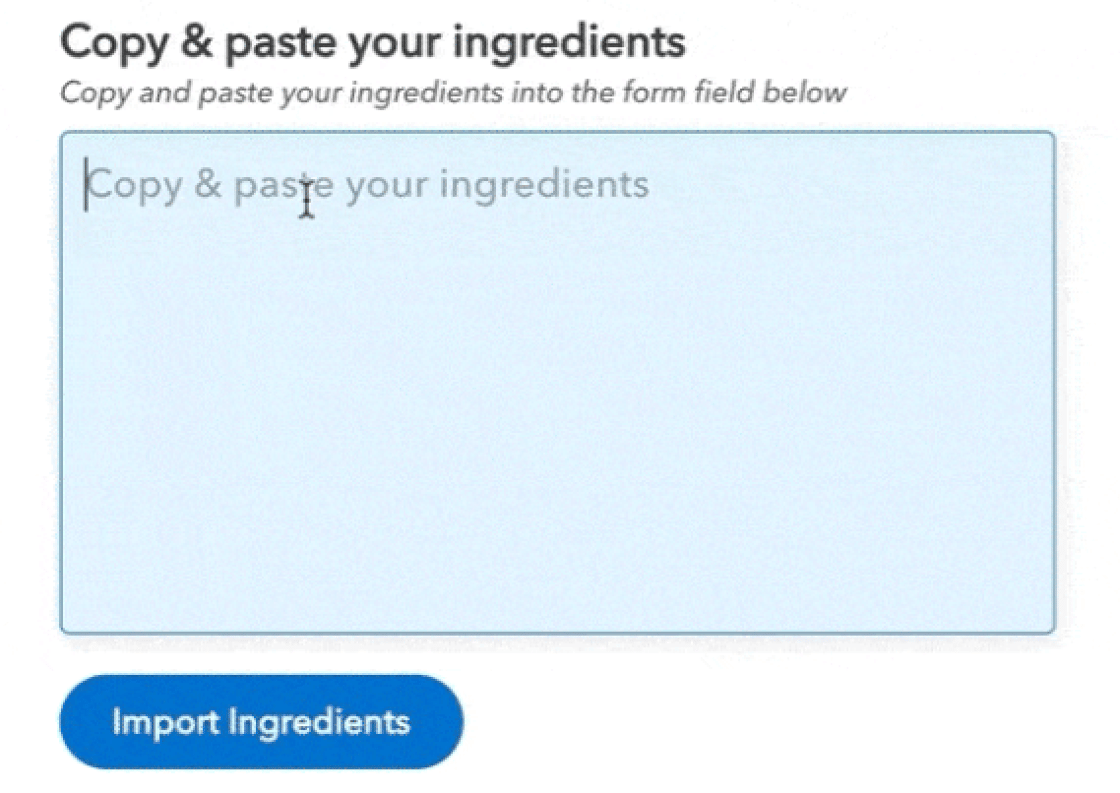1120x793 pixels.
Task: Click the empty center of the light-blue text area
Action: 557,400
